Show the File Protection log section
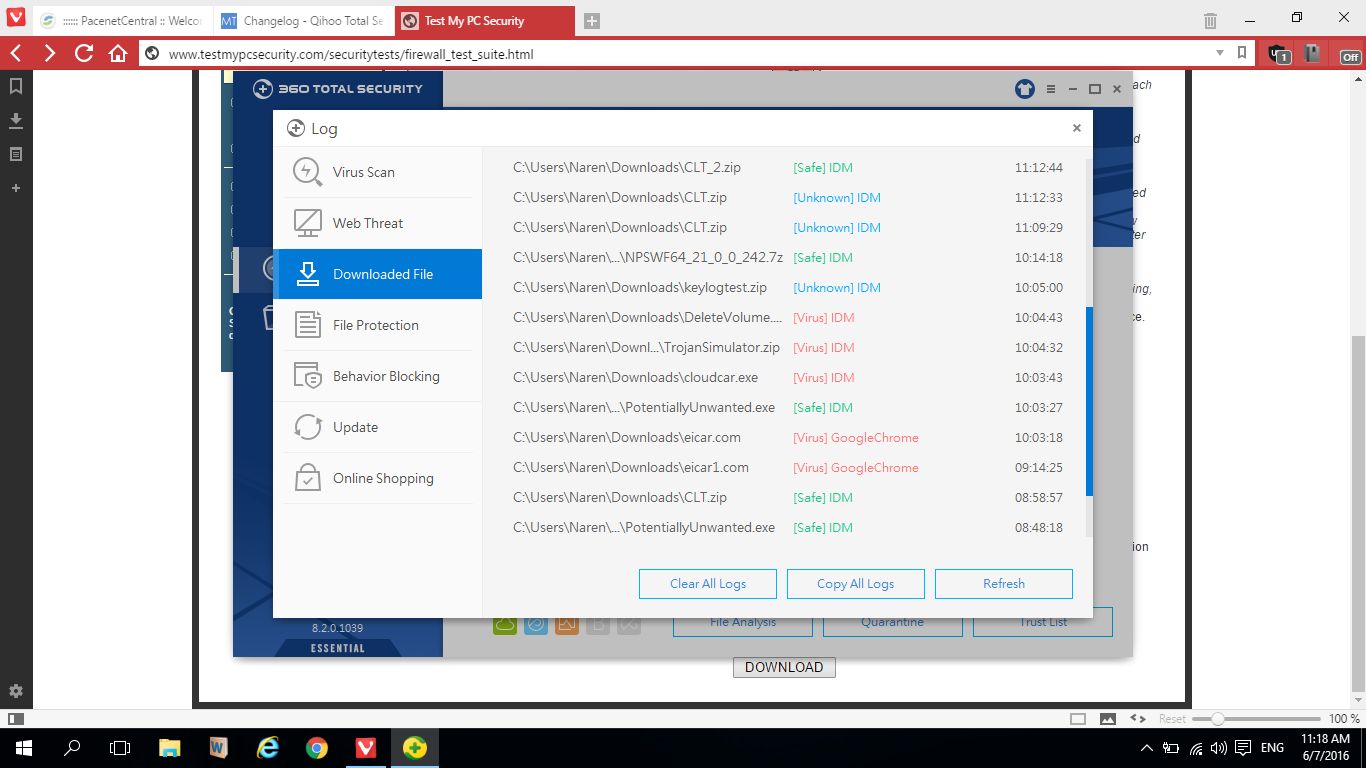This screenshot has width=1366, height=768. click(x=377, y=325)
